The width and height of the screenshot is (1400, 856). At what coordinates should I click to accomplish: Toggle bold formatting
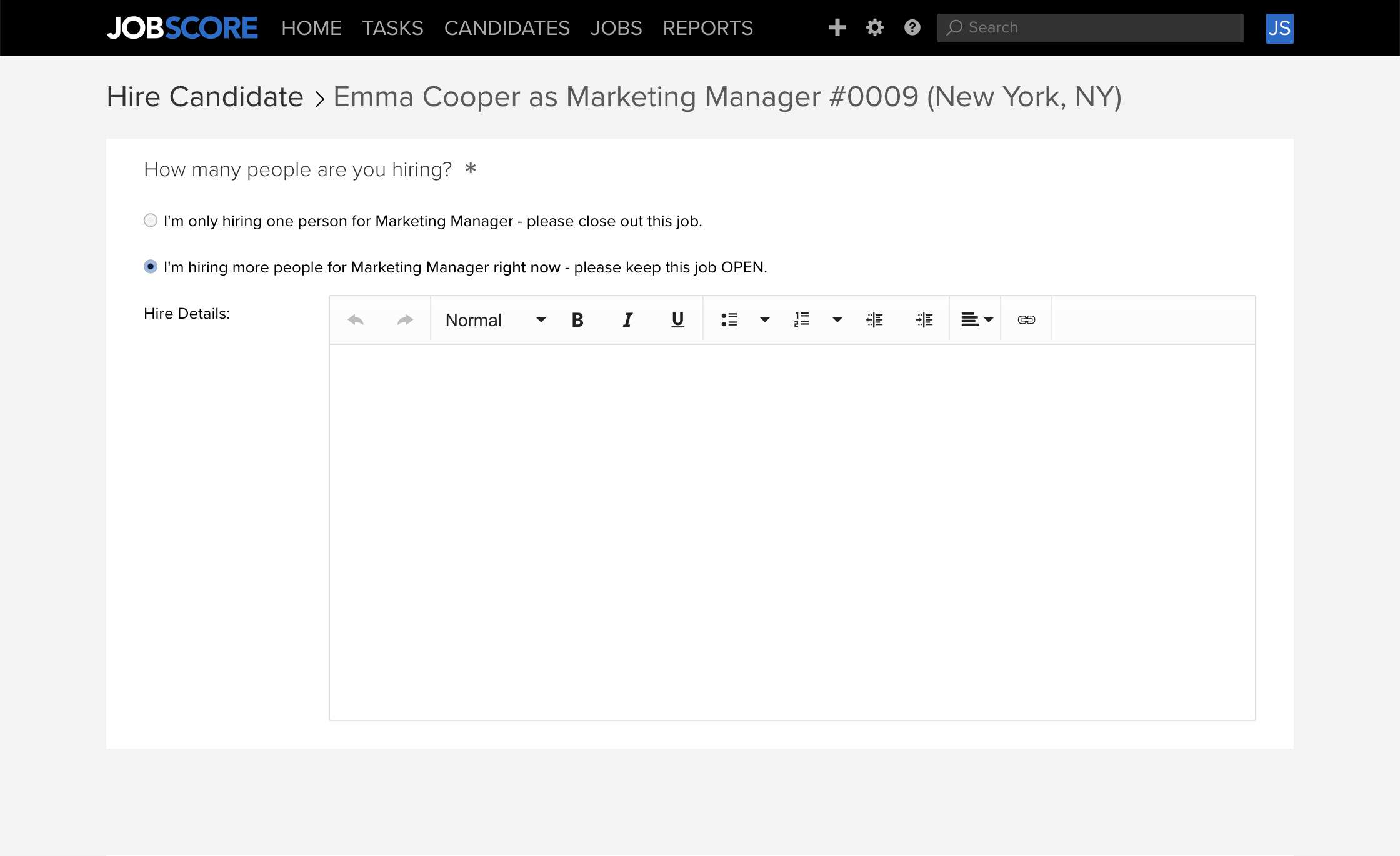(577, 320)
